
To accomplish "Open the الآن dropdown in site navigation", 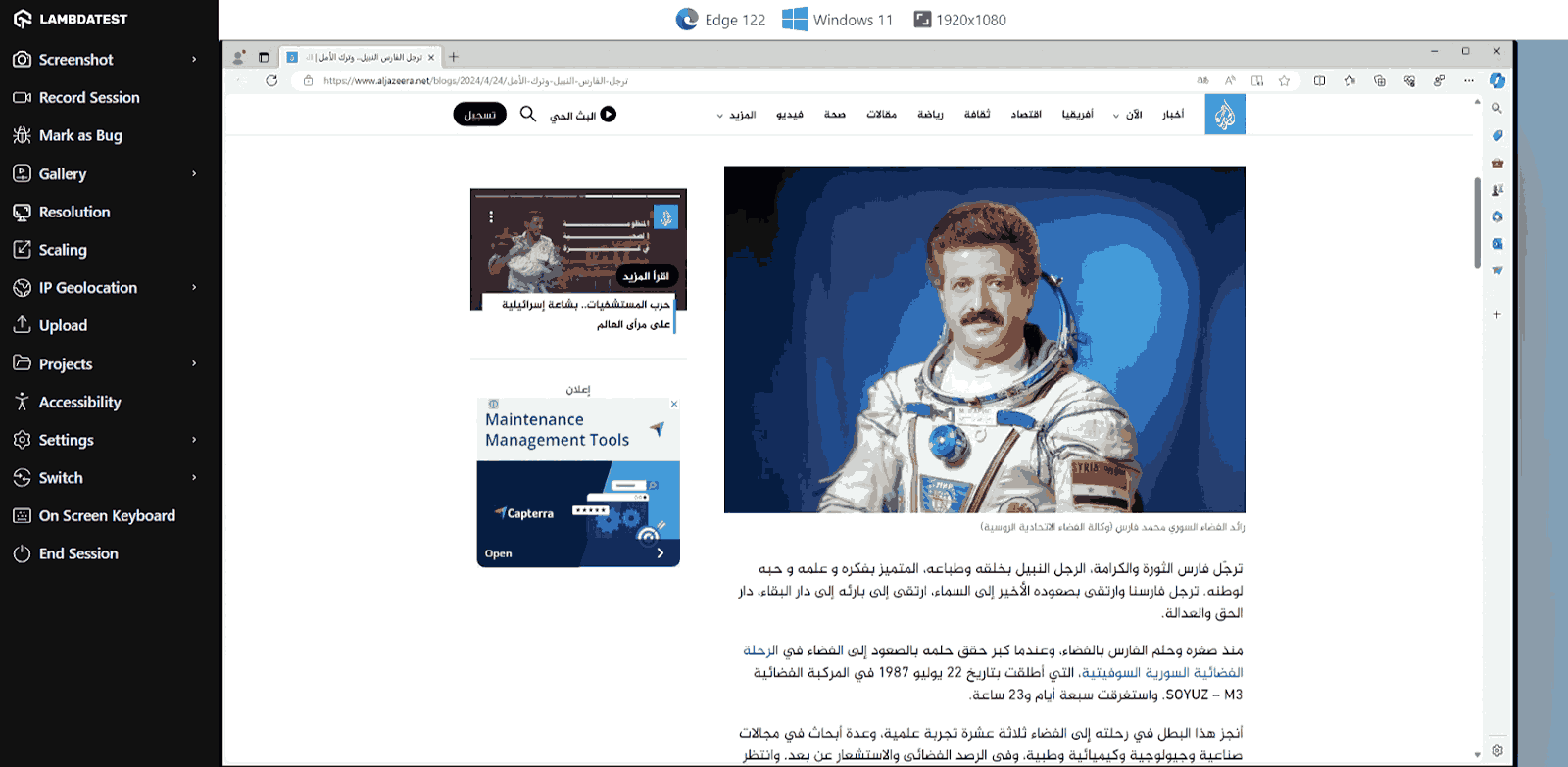I will [x=1128, y=115].
